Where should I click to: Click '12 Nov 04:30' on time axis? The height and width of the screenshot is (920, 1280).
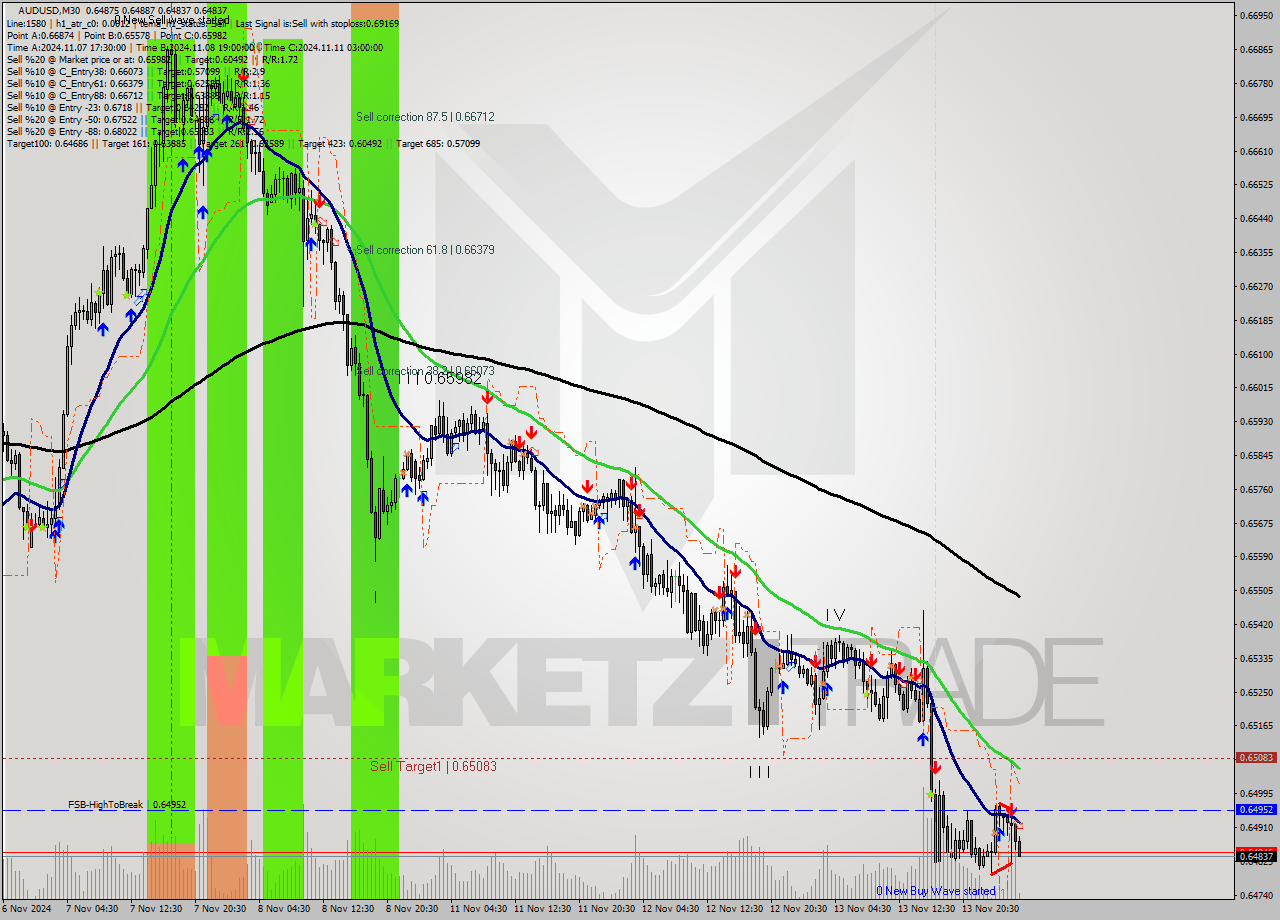tap(671, 909)
